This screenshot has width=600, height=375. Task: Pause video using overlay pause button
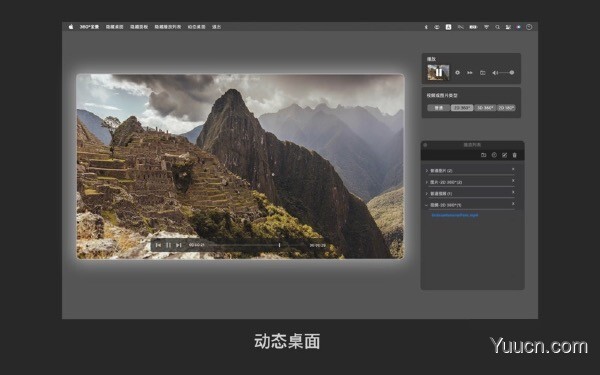(x=168, y=245)
